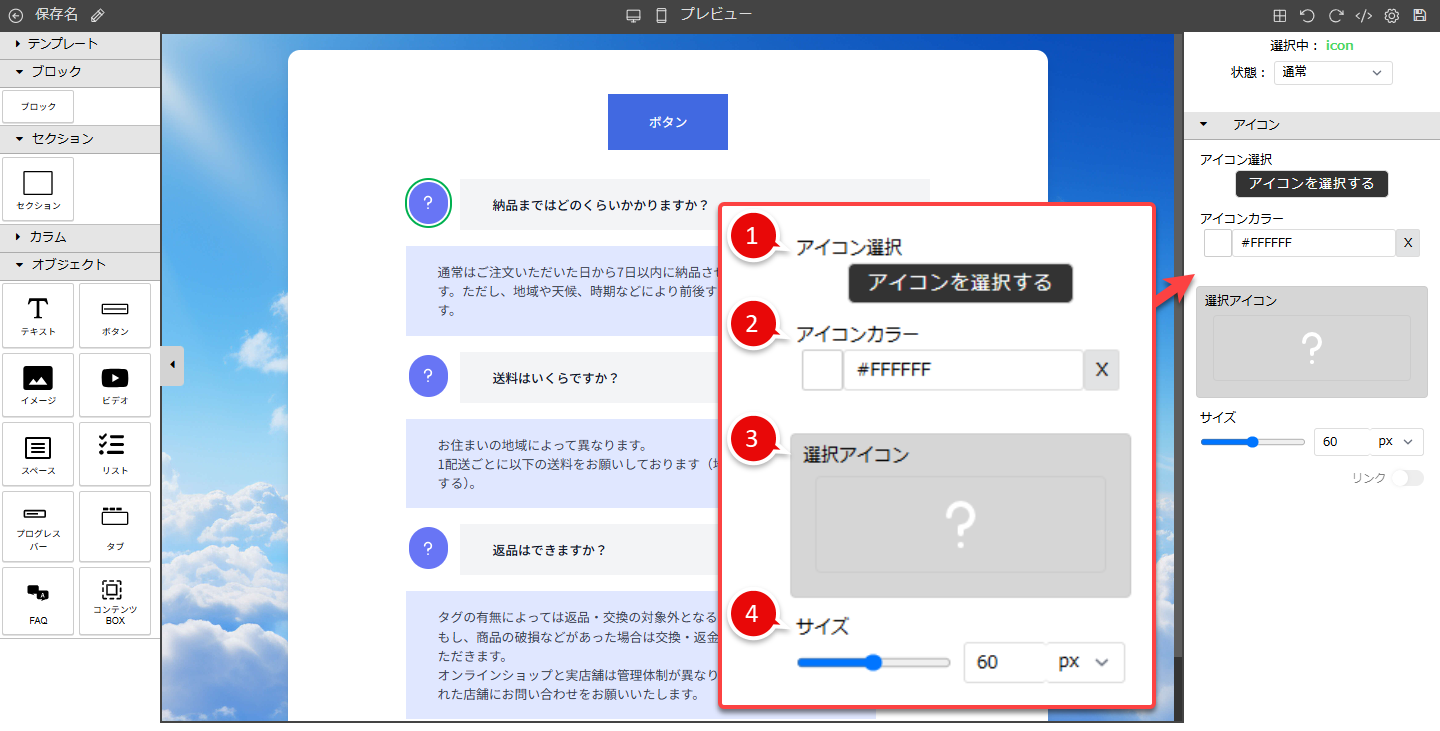Screen dimensions: 1440x731
Task: Click the undo icon in top toolbar
Action: [x=1307, y=16]
